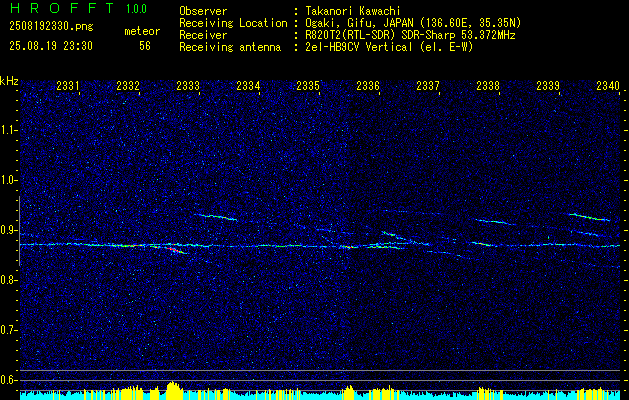The image size is (629, 400).
Task: Click the 1.0 kHz frequency axis label
Action: 8,180
